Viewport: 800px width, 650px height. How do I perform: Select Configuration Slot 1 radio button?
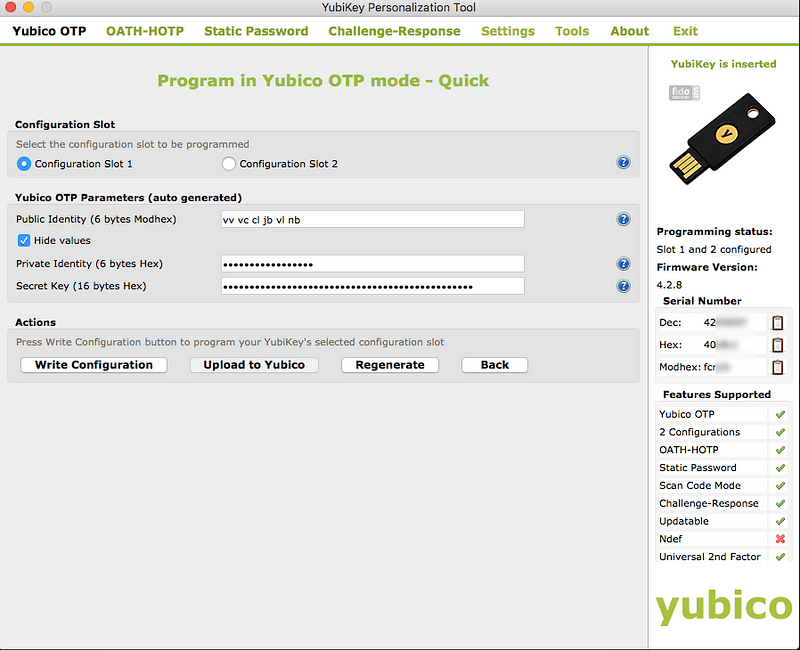click(x=23, y=164)
